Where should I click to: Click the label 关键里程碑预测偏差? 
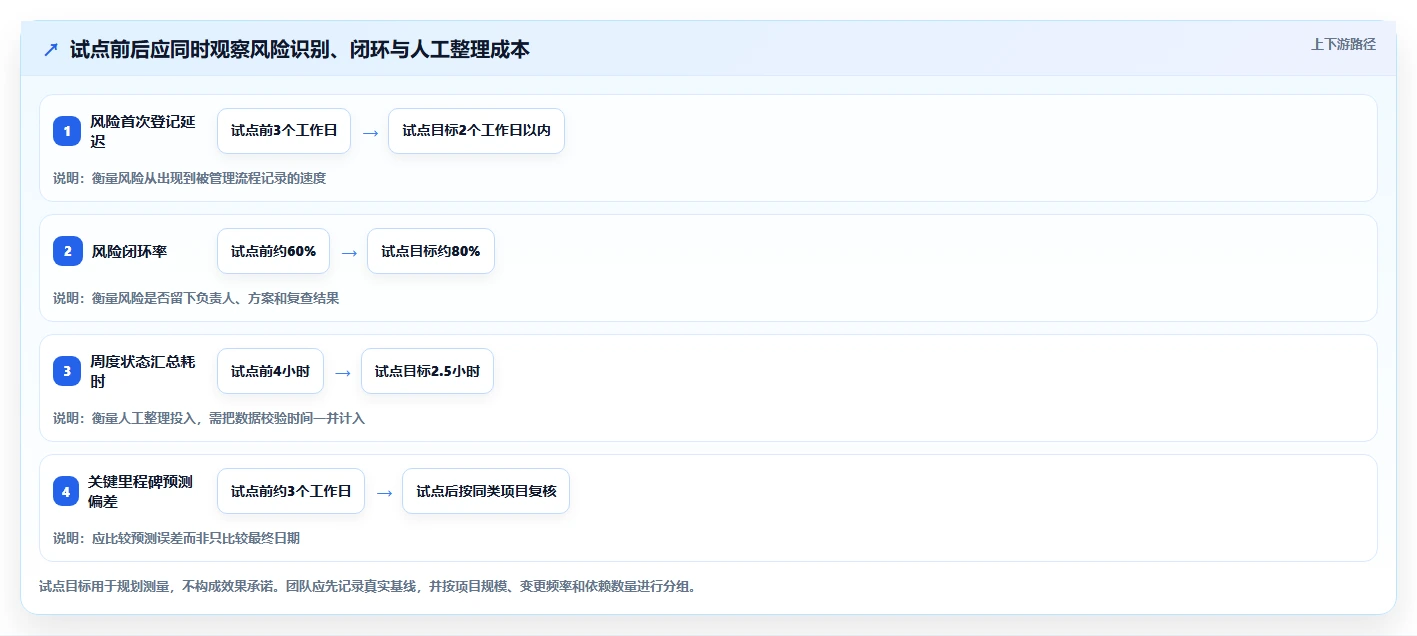(x=141, y=491)
